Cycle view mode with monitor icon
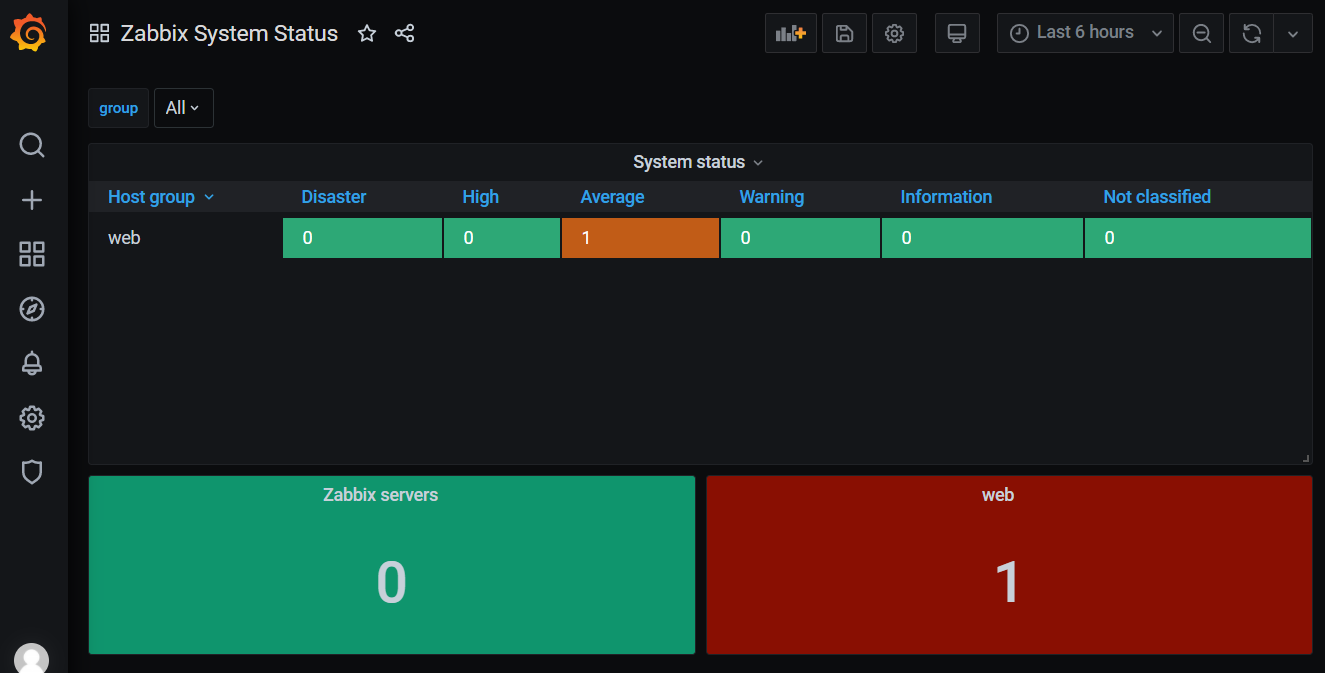Viewport: 1325px width, 673px height. point(957,33)
